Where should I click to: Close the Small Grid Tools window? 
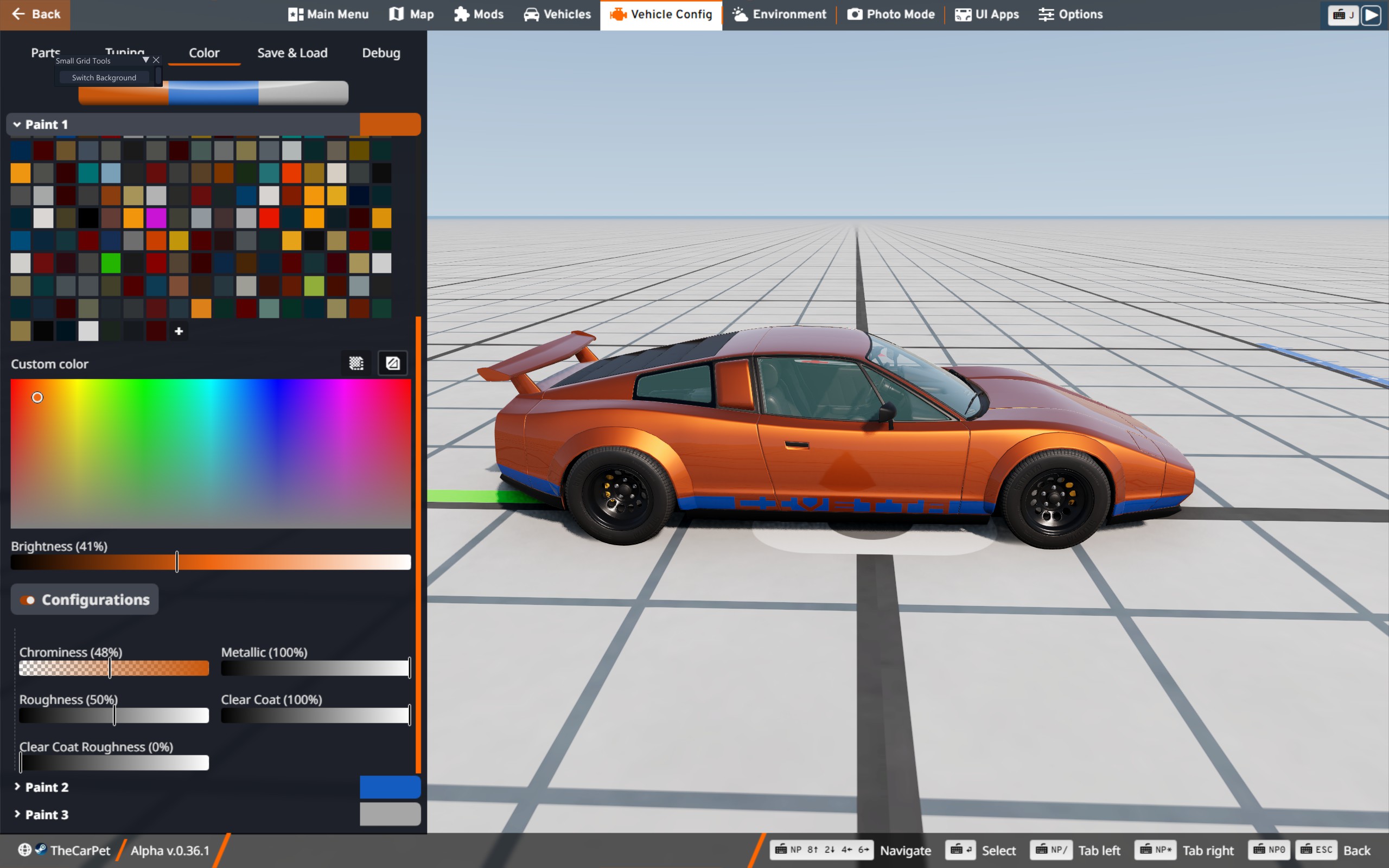(x=156, y=60)
